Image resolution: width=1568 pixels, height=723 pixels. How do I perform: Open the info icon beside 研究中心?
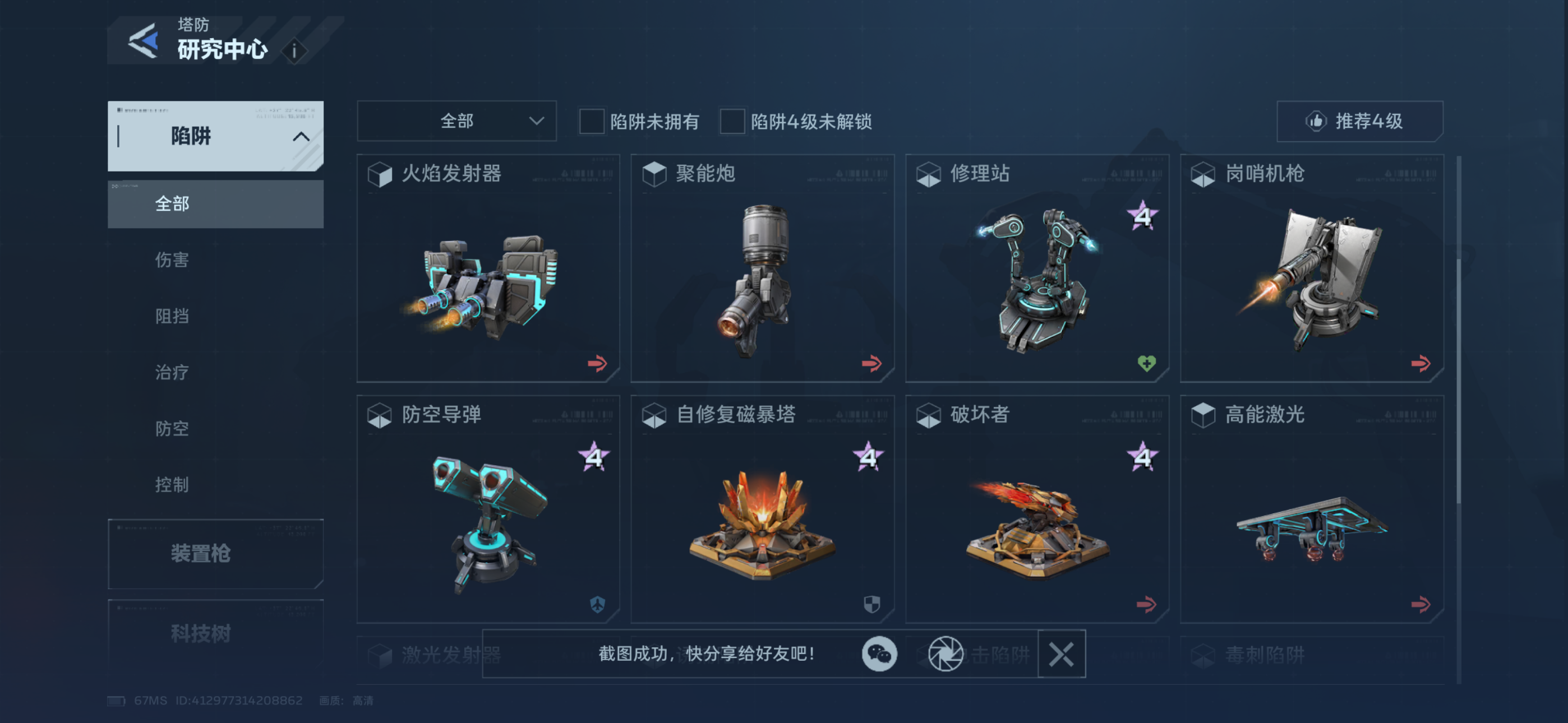click(x=294, y=51)
